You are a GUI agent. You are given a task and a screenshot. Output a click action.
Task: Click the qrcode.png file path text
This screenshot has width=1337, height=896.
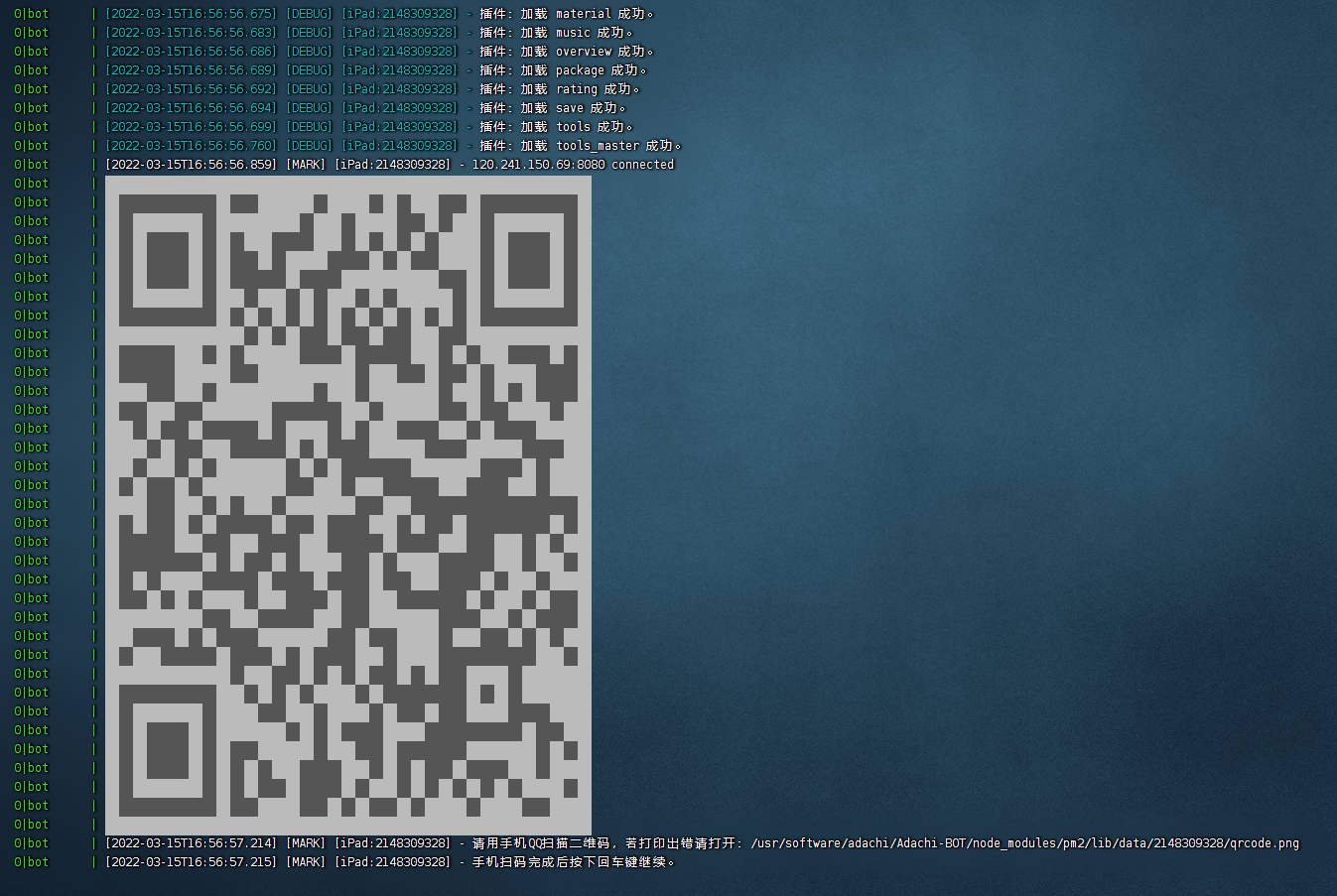tap(1024, 843)
